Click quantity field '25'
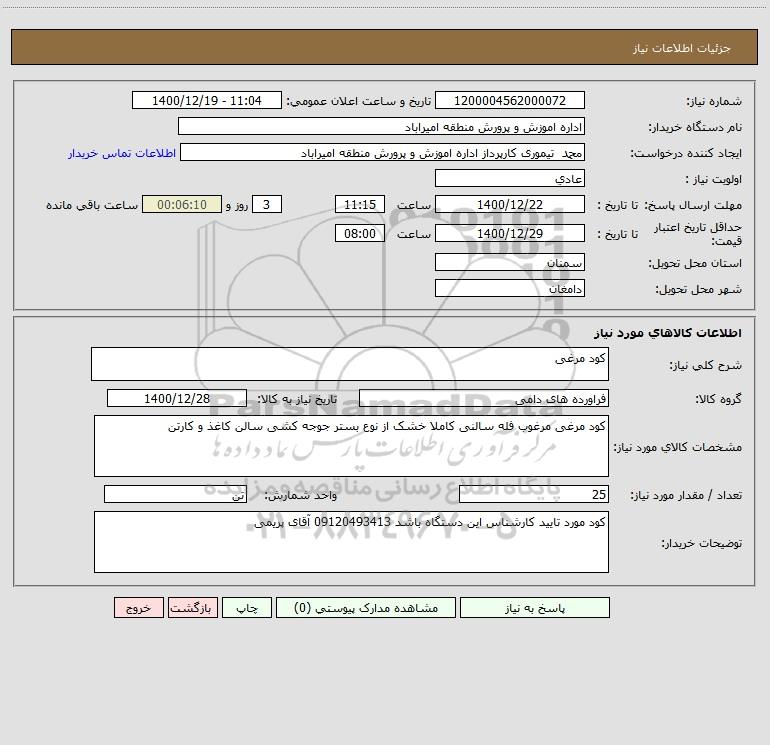The width and height of the screenshot is (770, 745). pyautogui.click(x=534, y=494)
